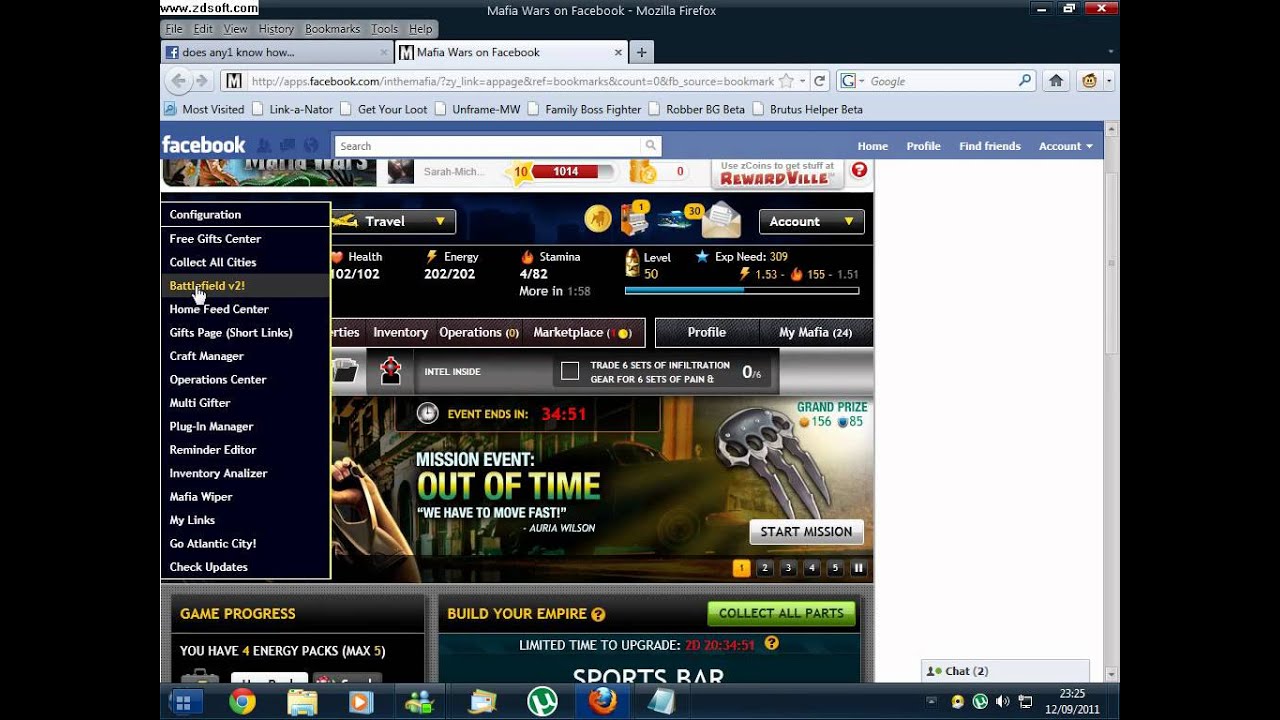This screenshot has width=1280, height=720.
Task: Expand the Travel dropdown
Action: [394, 221]
